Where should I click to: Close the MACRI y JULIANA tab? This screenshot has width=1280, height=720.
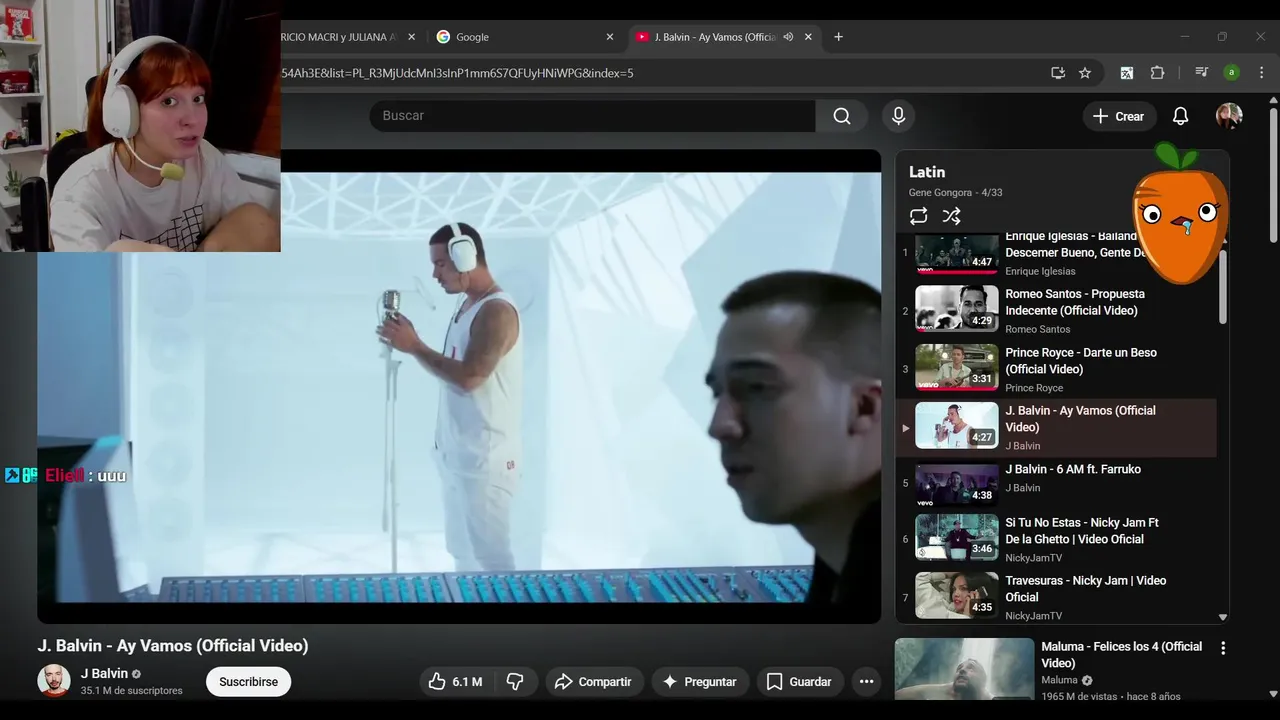(x=411, y=37)
